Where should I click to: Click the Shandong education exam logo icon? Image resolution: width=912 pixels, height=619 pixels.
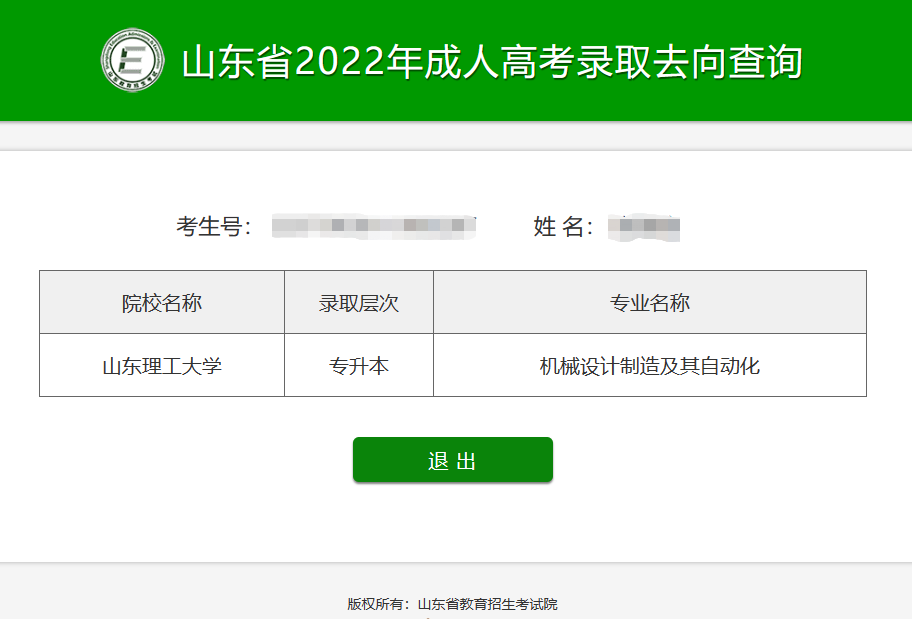133,61
